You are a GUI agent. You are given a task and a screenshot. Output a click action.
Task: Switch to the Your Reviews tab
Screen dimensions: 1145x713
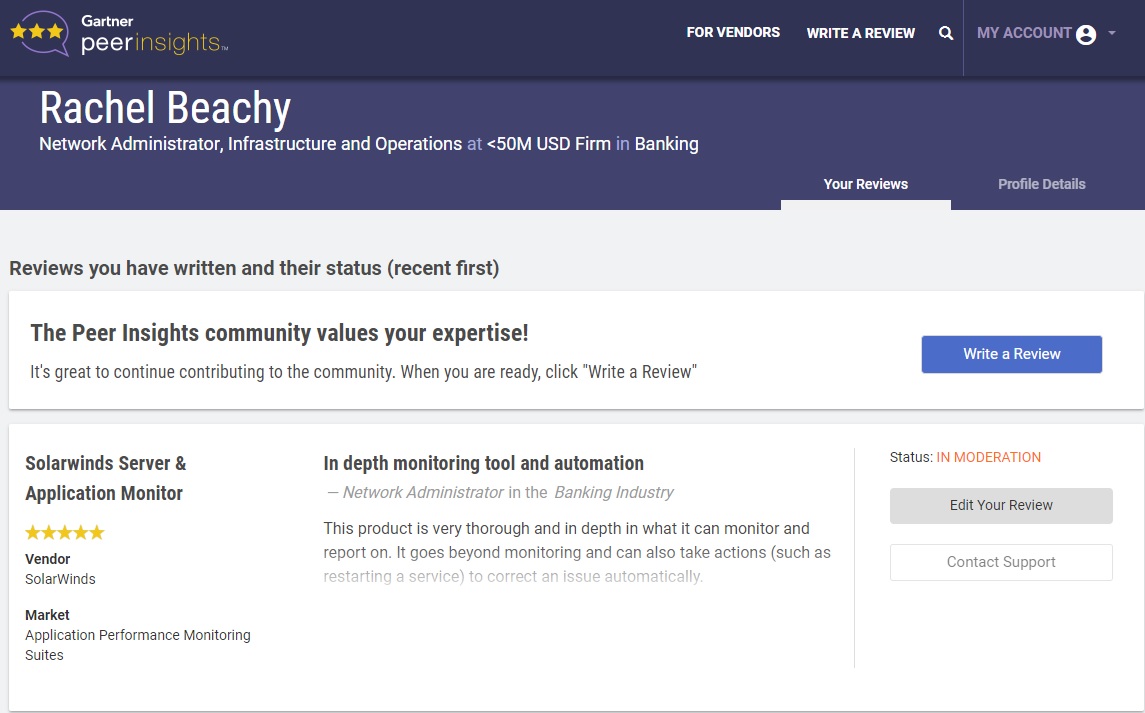coord(865,184)
